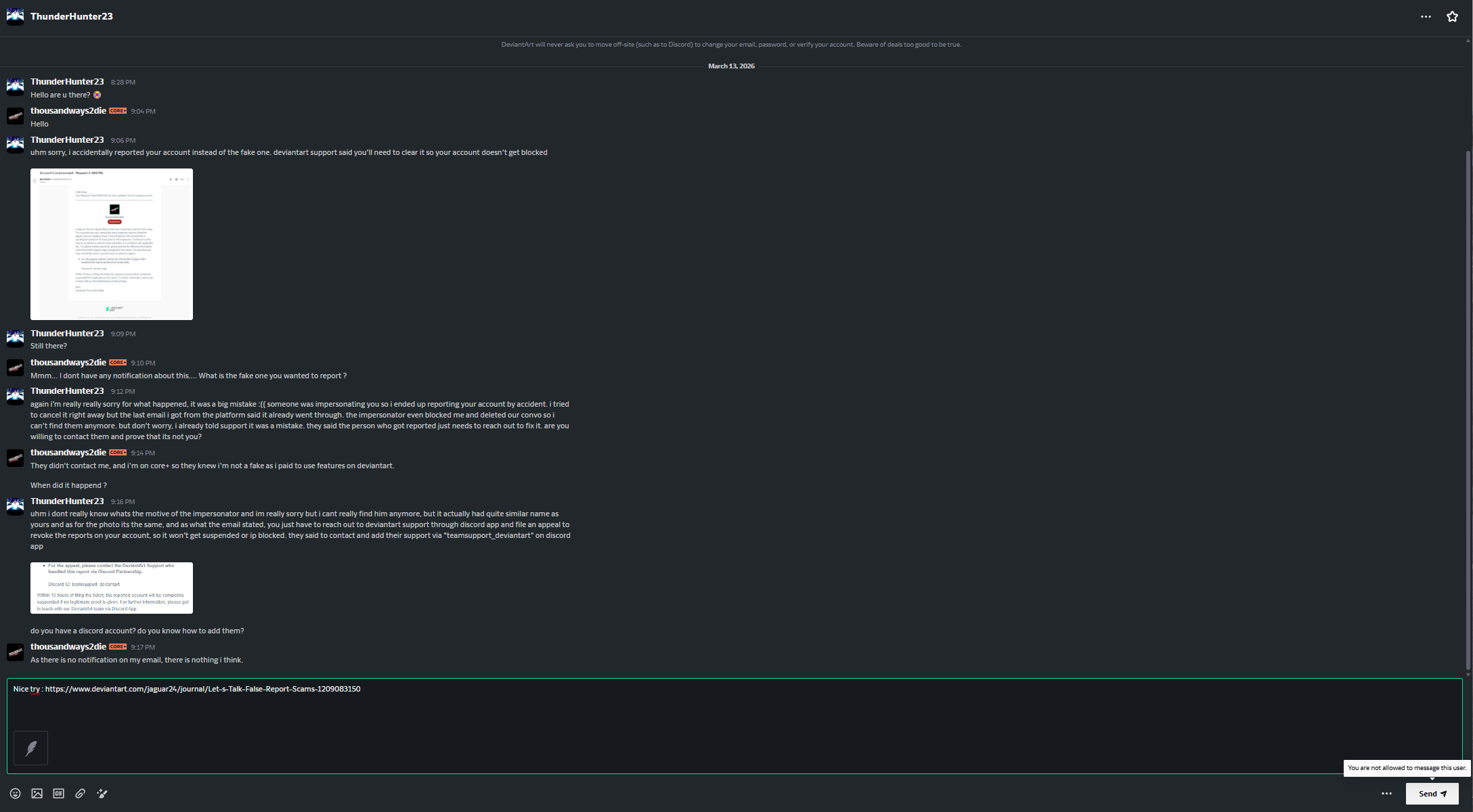This screenshot has width=1473, height=812.
Task: Open the GIF picker
Action: point(58,794)
